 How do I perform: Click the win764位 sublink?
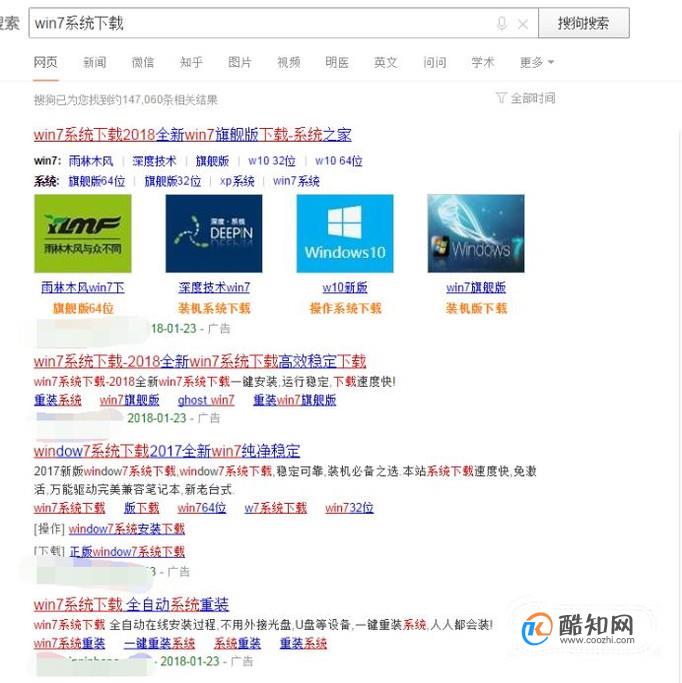(x=202, y=508)
